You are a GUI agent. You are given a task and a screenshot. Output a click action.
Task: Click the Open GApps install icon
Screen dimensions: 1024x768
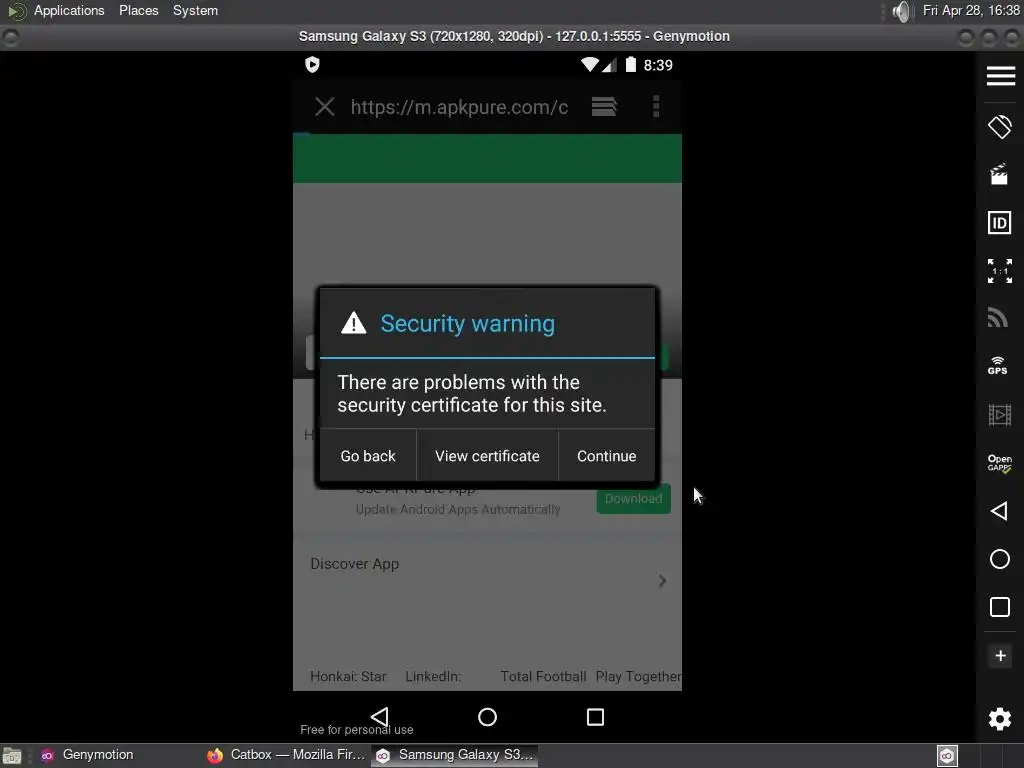(999, 463)
